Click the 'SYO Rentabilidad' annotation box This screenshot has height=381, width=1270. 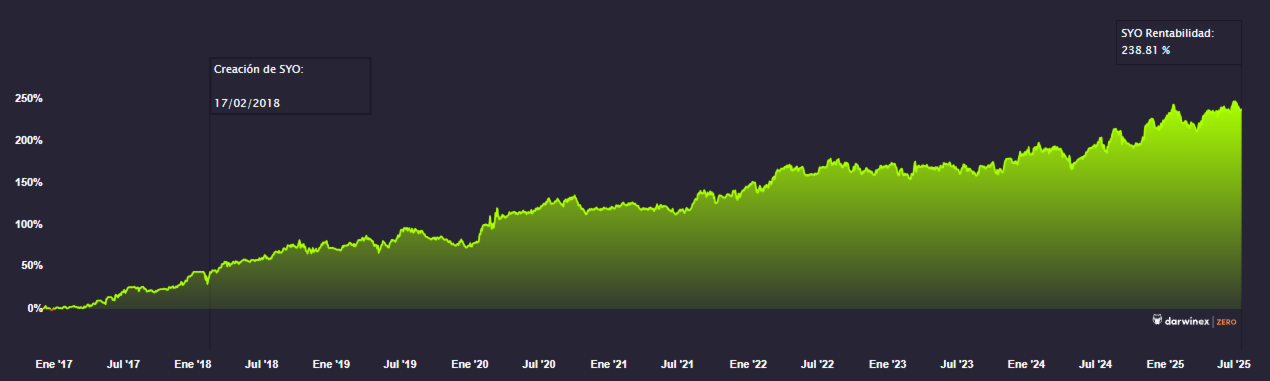[1178, 42]
